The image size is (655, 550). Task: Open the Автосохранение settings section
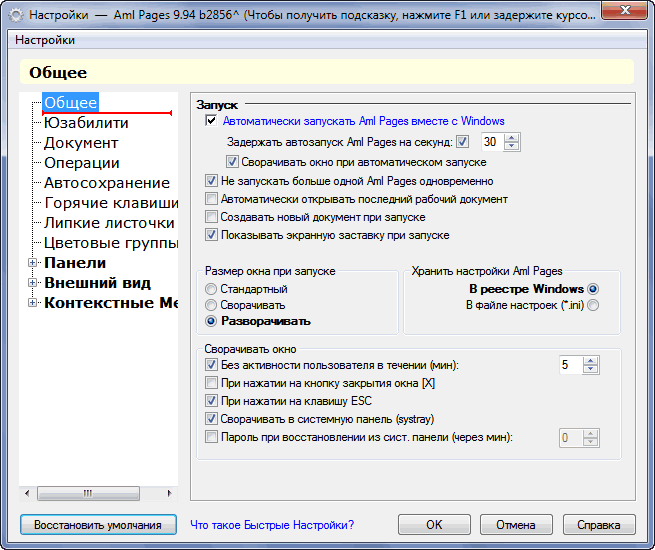click(x=107, y=183)
